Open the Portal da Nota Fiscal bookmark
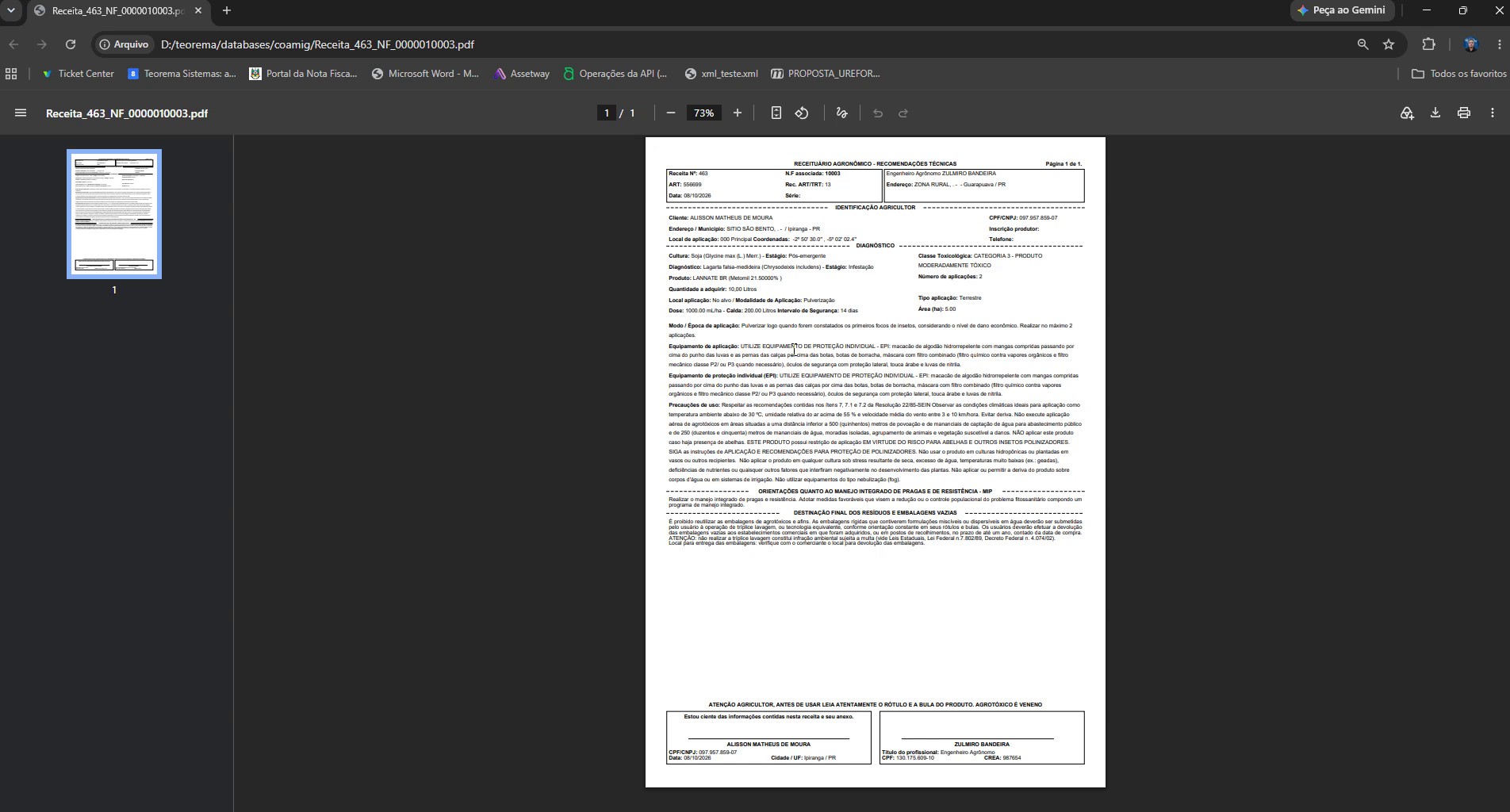1510x812 pixels. click(303, 74)
